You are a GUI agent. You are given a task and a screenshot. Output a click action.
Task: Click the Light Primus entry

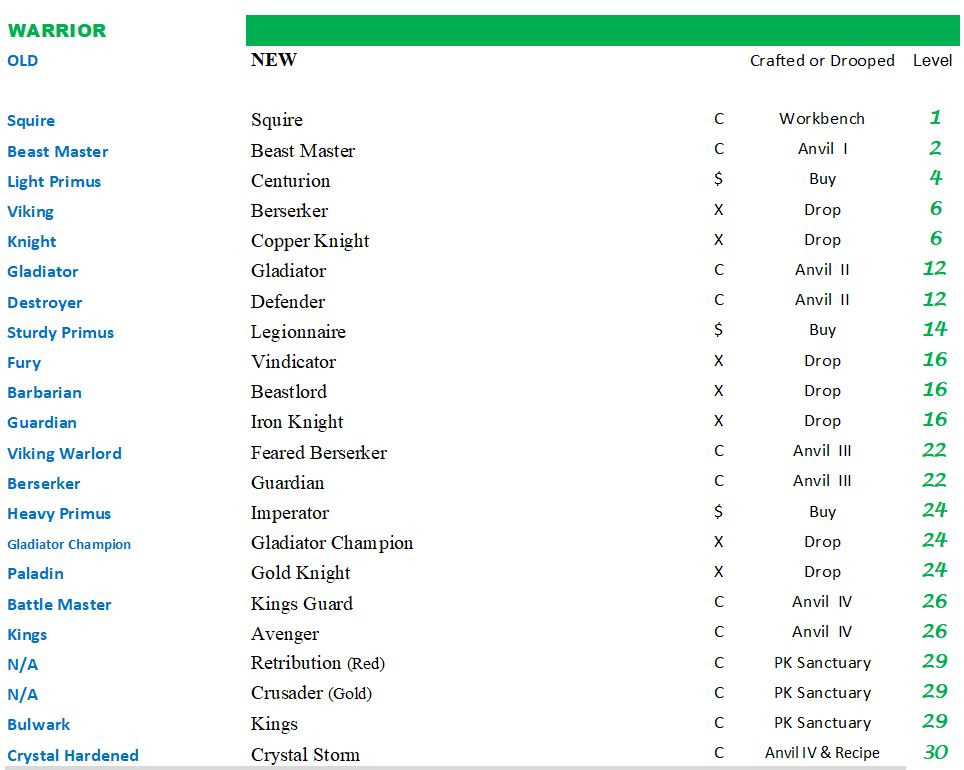click(x=54, y=181)
